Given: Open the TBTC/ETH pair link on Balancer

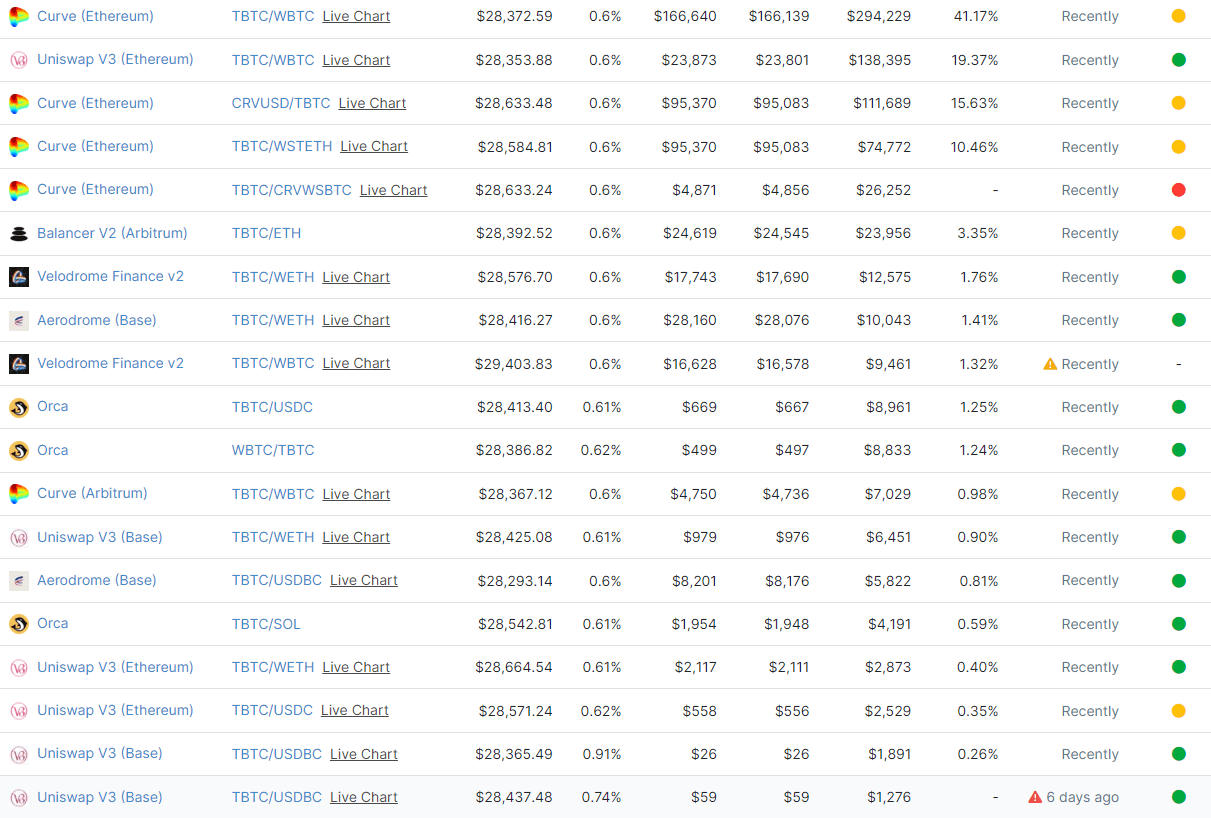Looking at the screenshot, I should tap(266, 233).
